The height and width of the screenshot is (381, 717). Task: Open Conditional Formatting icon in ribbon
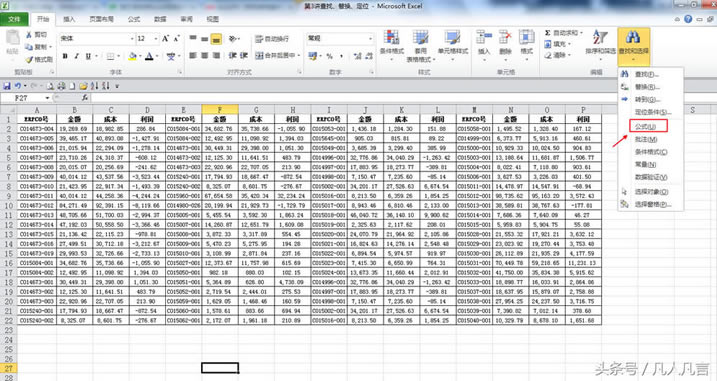point(391,38)
